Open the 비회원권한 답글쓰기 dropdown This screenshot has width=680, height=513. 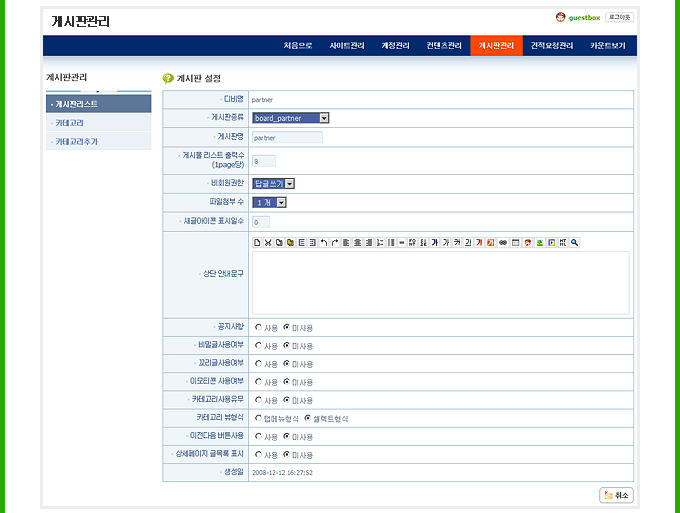click(x=273, y=183)
